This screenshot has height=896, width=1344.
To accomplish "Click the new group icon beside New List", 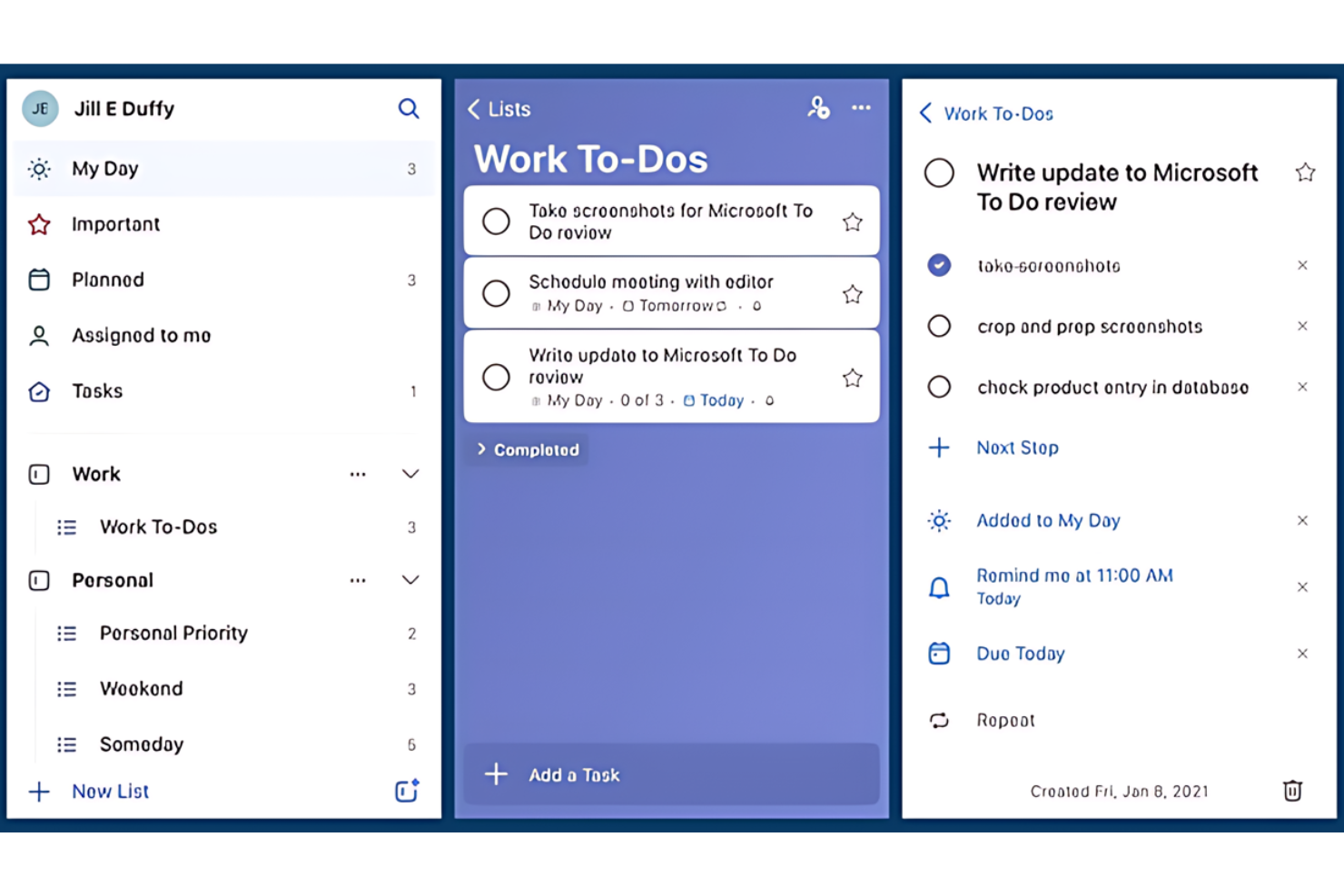I will (407, 791).
